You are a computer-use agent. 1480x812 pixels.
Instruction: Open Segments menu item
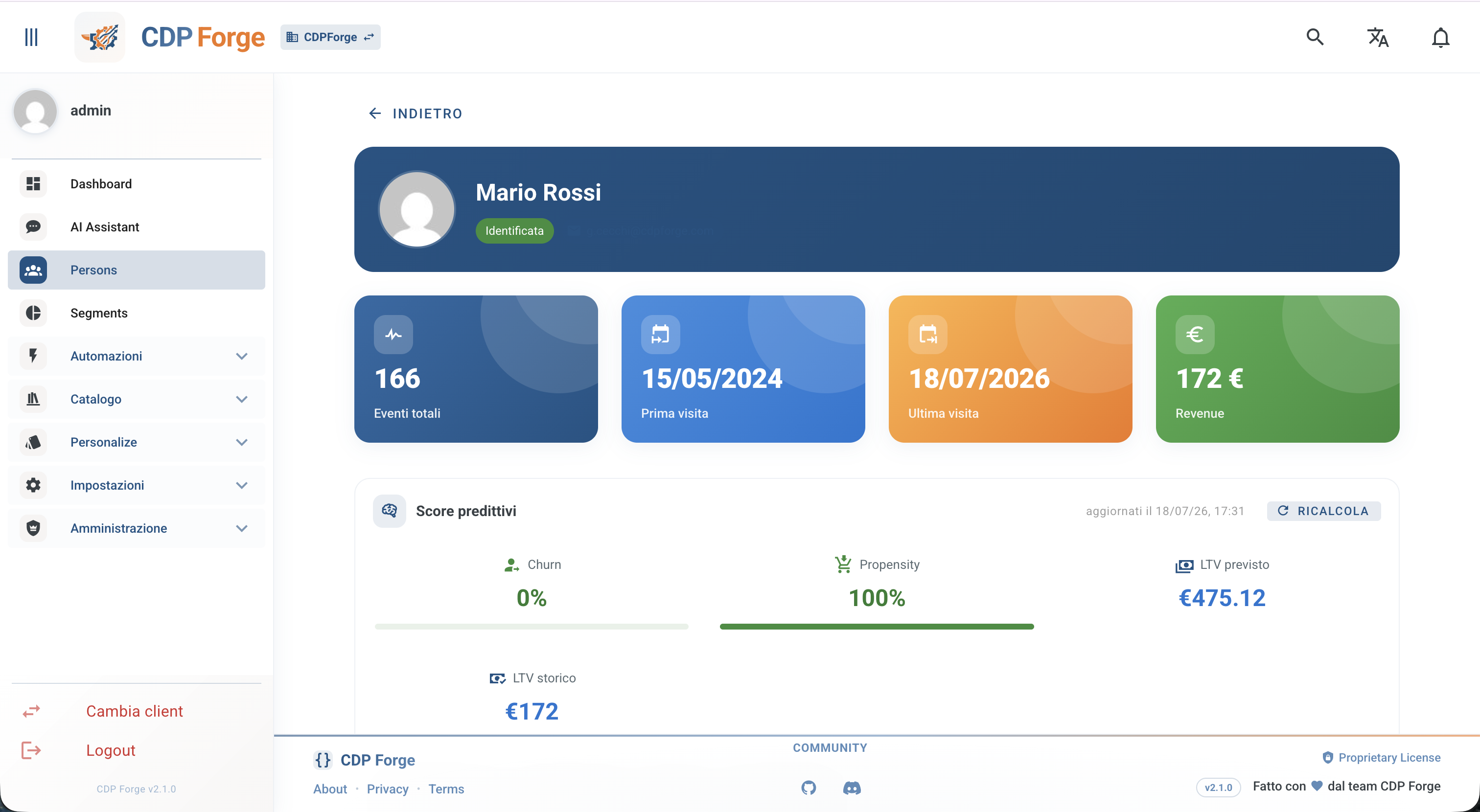pos(137,313)
